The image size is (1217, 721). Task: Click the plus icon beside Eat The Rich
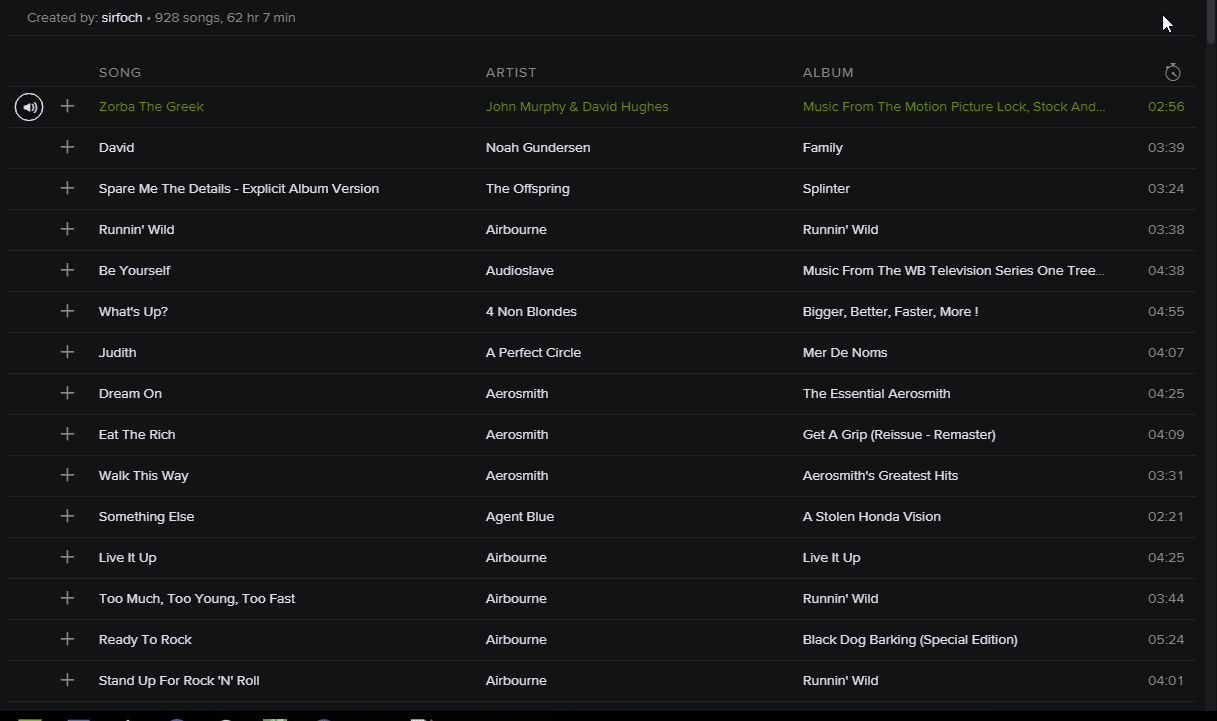[x=67, y=434]
